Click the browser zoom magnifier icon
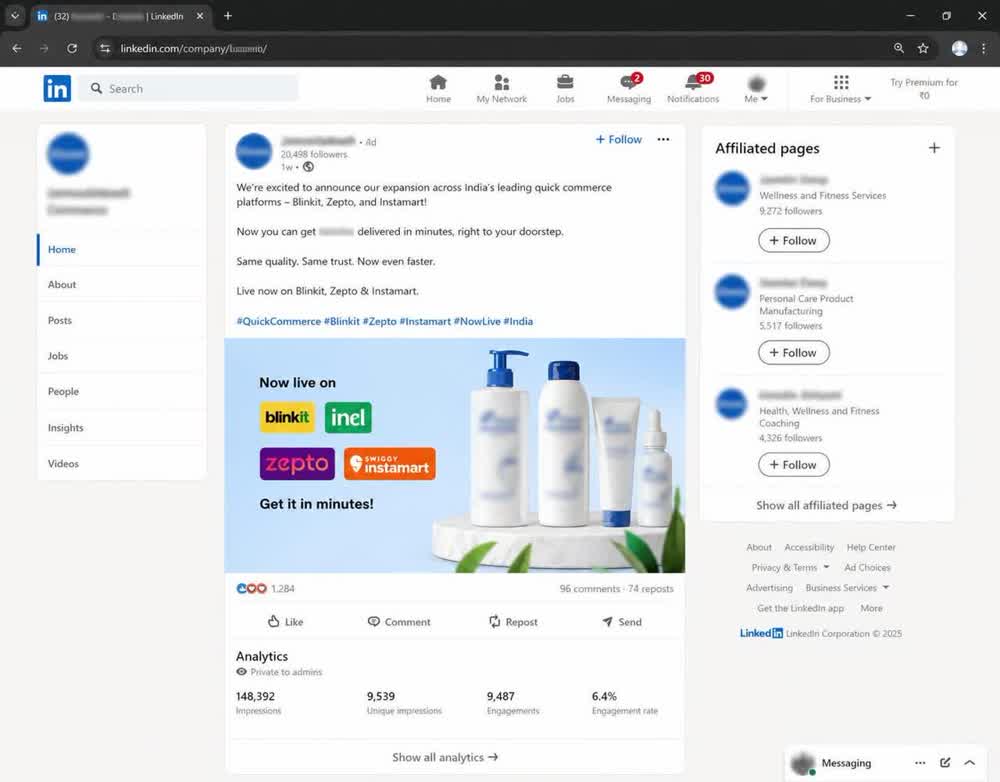This screenshot has width=1000, height=782. click(x=899, y=48)
